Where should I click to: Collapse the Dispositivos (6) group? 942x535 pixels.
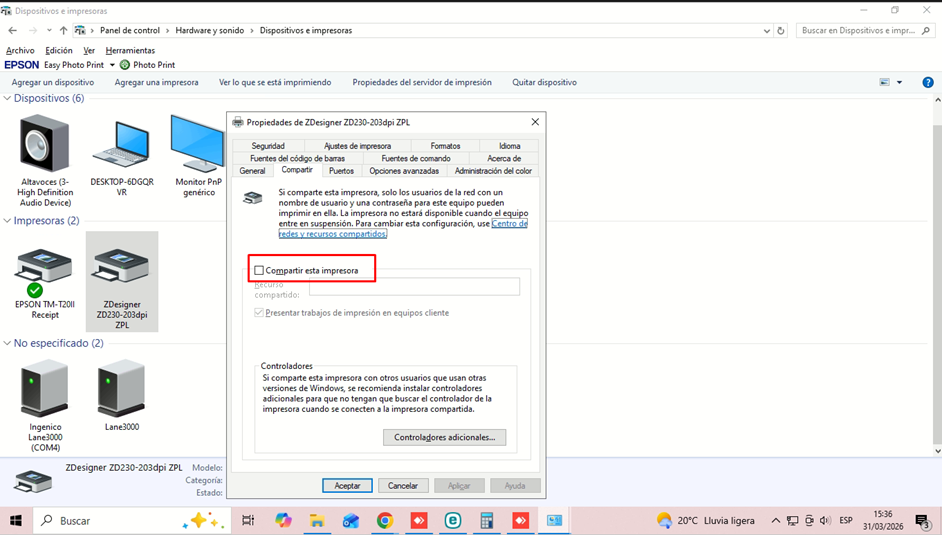pos(7,98)
